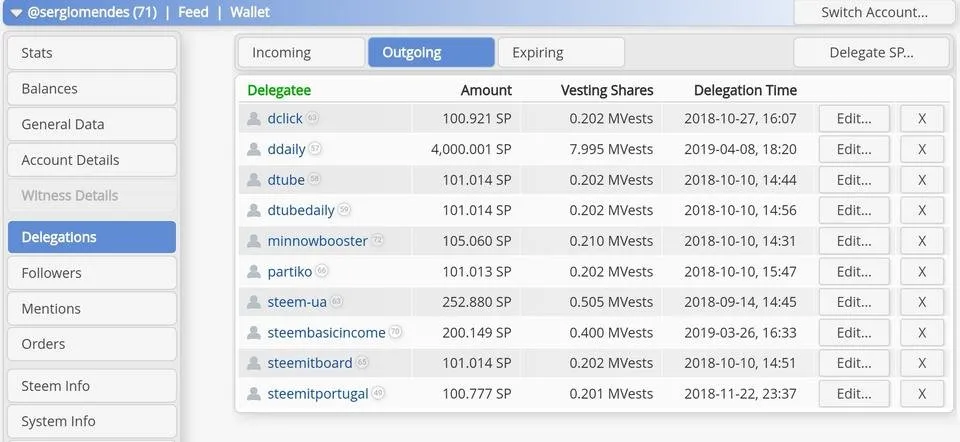960x442 pixels.
Task: Open Steem Info in the sidebar
Action: [92, 386]
